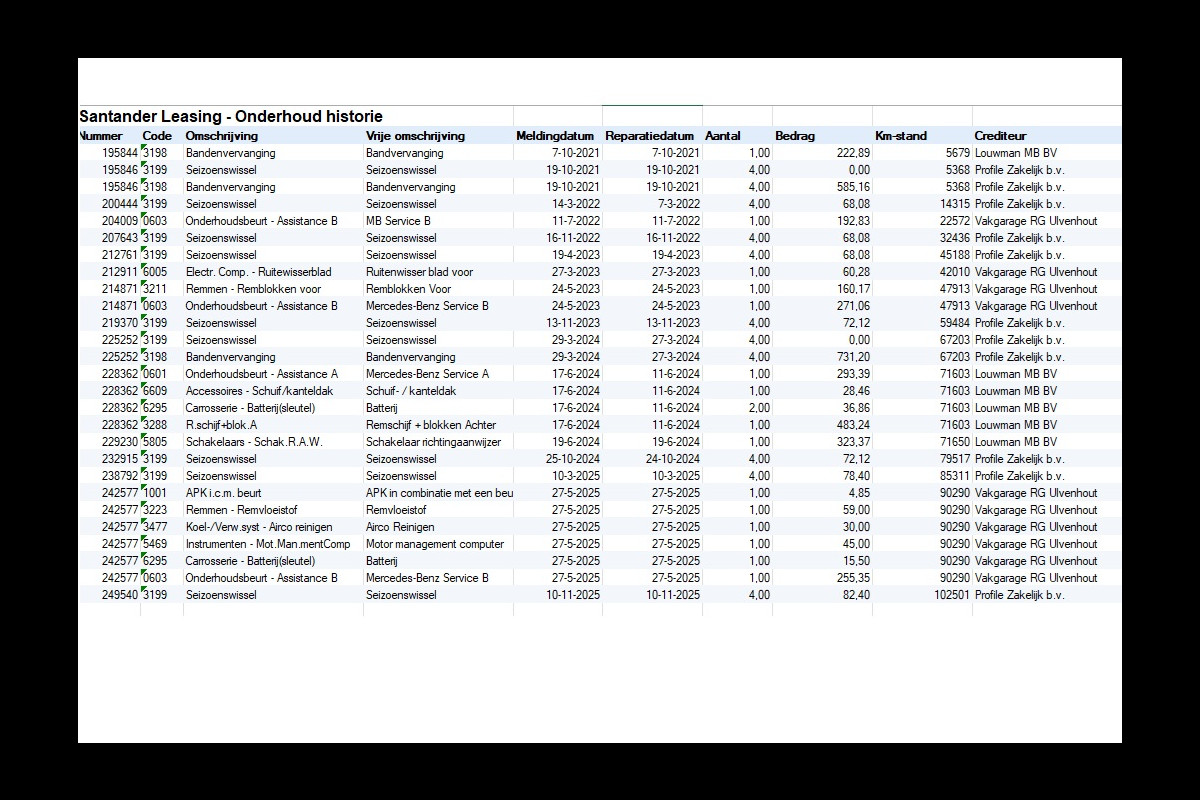Select the Meldingdatum 10-11-2025

(573, 595)
